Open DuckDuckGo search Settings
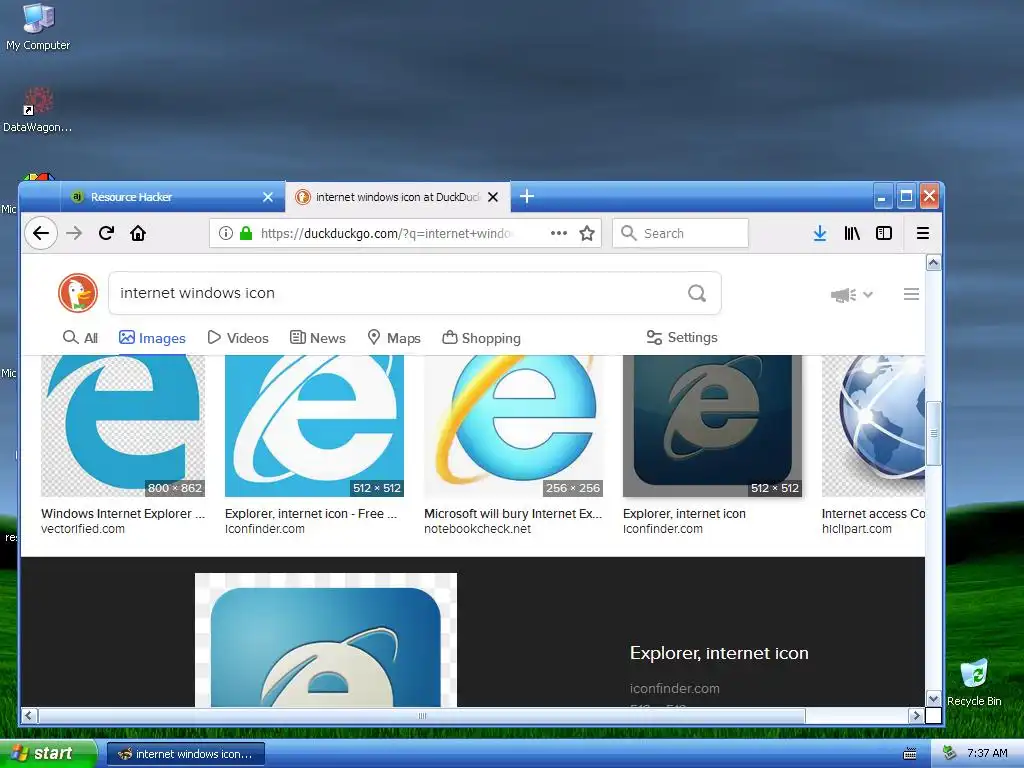The height and width of the screenshot is (768, 1024). tap(682, 338)
